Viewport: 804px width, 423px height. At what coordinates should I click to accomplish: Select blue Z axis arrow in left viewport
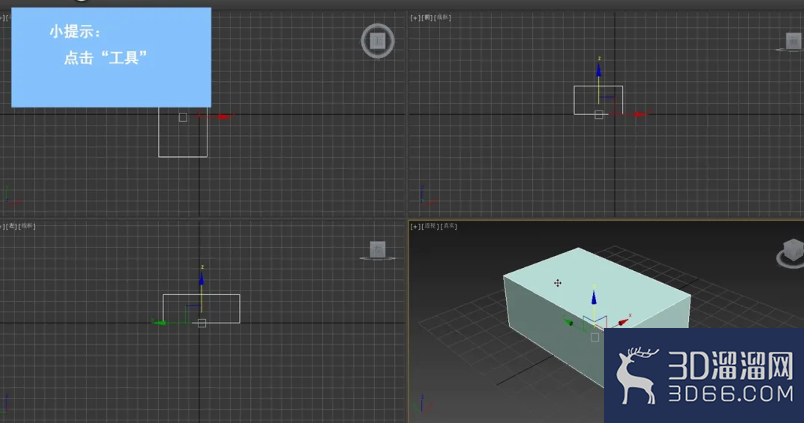pyautogui.click(x=202, y=279)
